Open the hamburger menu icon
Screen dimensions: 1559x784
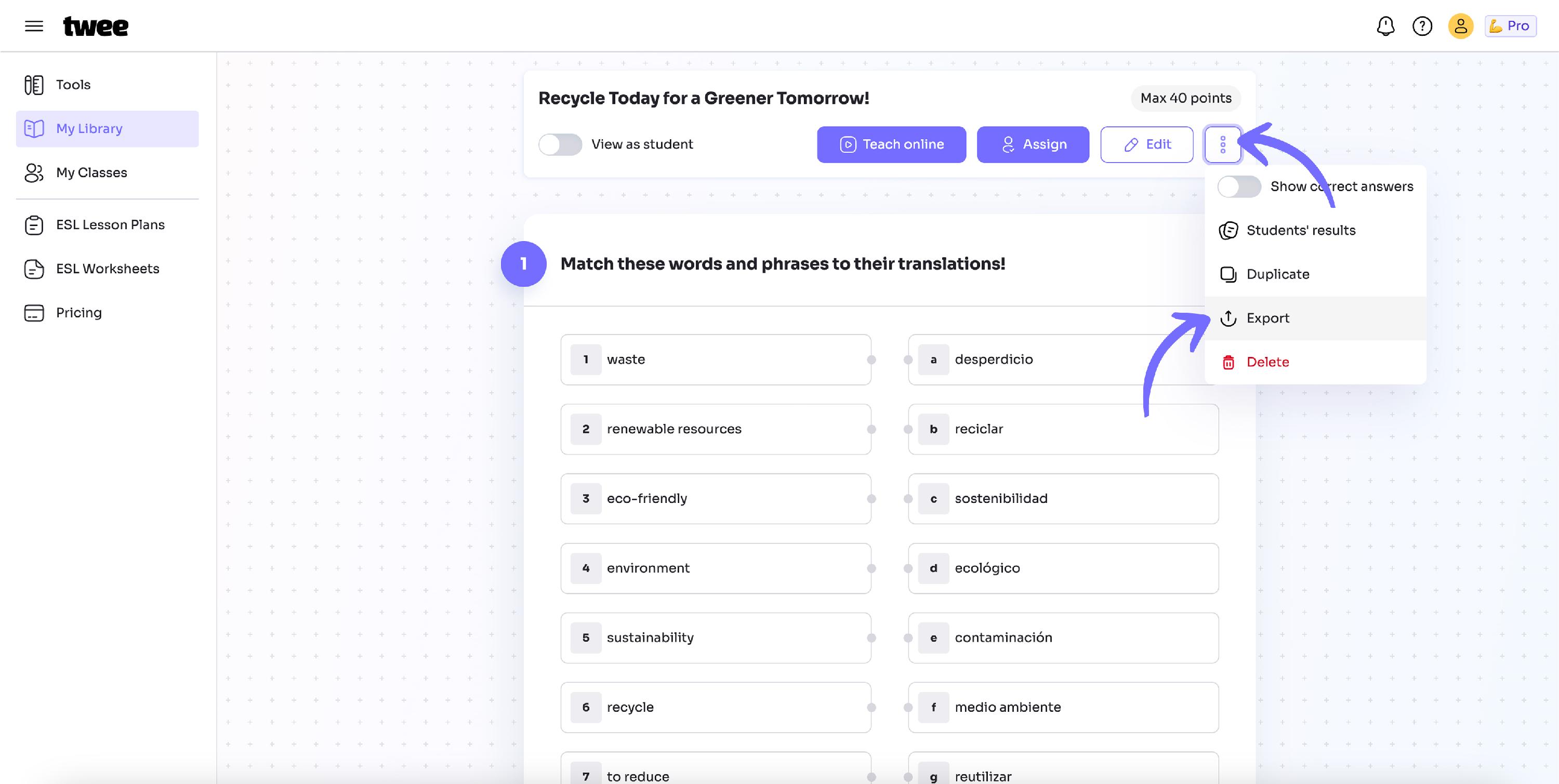click(x=34, y=26)
